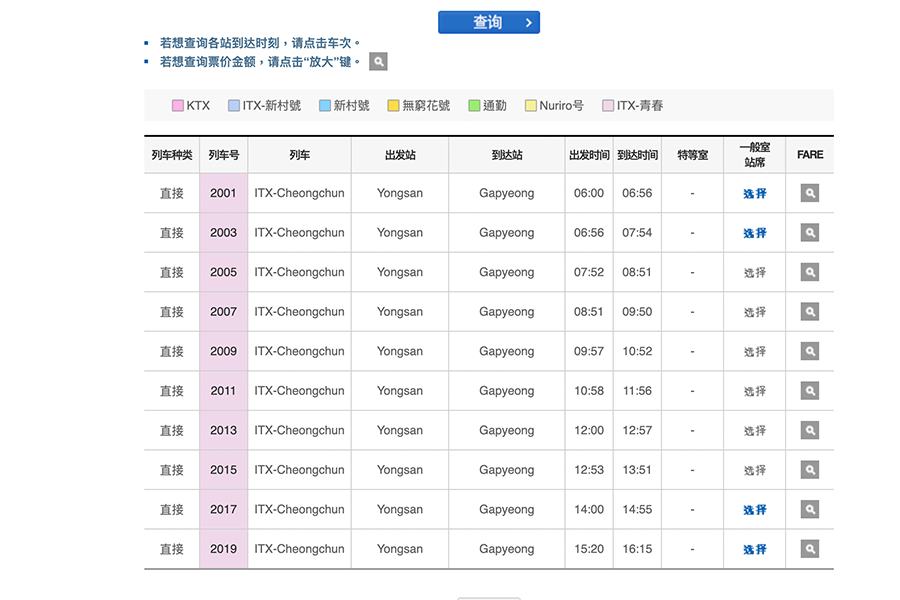Click the green 通勤 legend swatch
This screenshot has width=900, height=600.
[x=474, y=106]
